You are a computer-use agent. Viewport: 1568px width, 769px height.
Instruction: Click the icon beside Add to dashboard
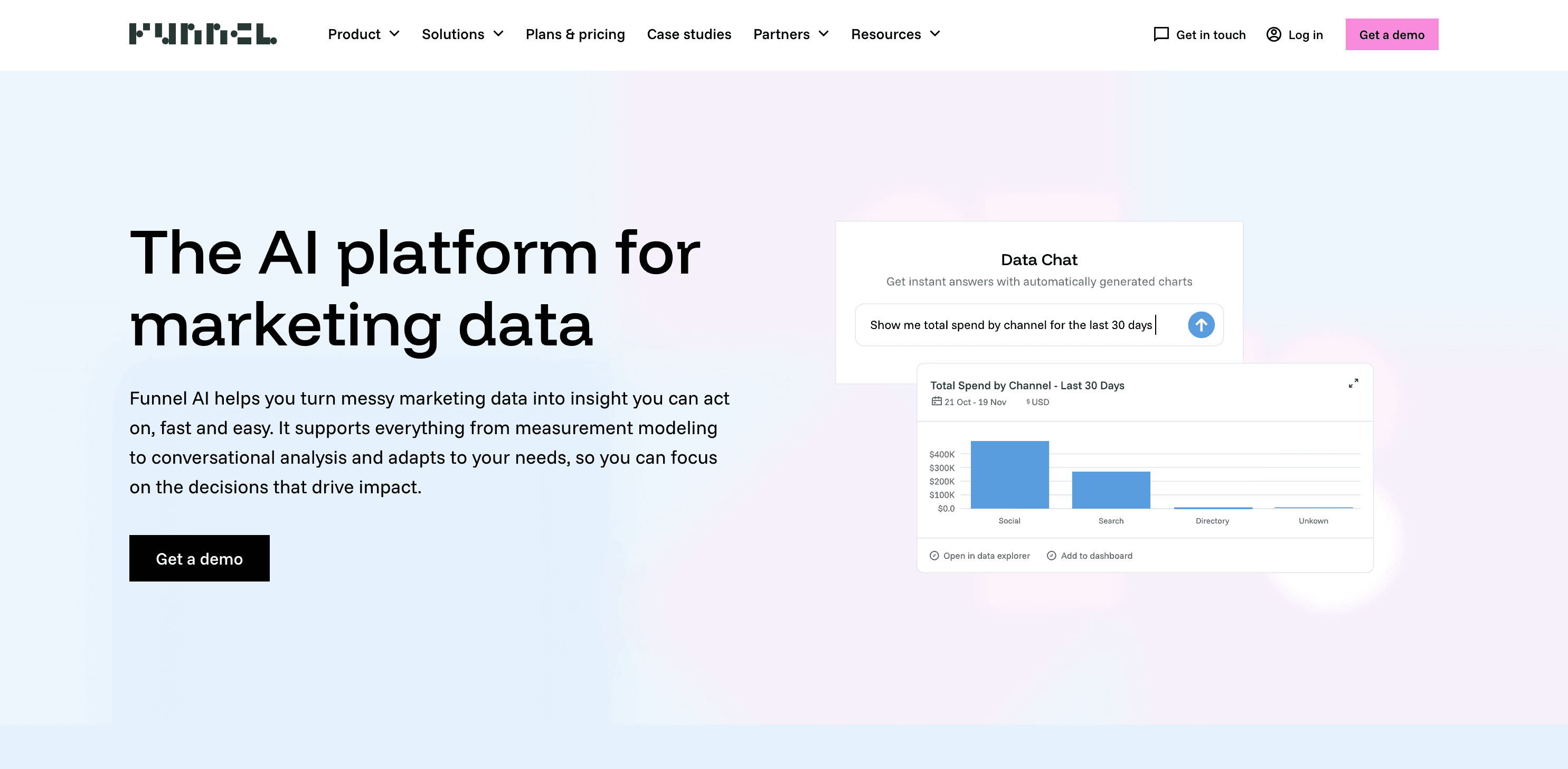1051,556
